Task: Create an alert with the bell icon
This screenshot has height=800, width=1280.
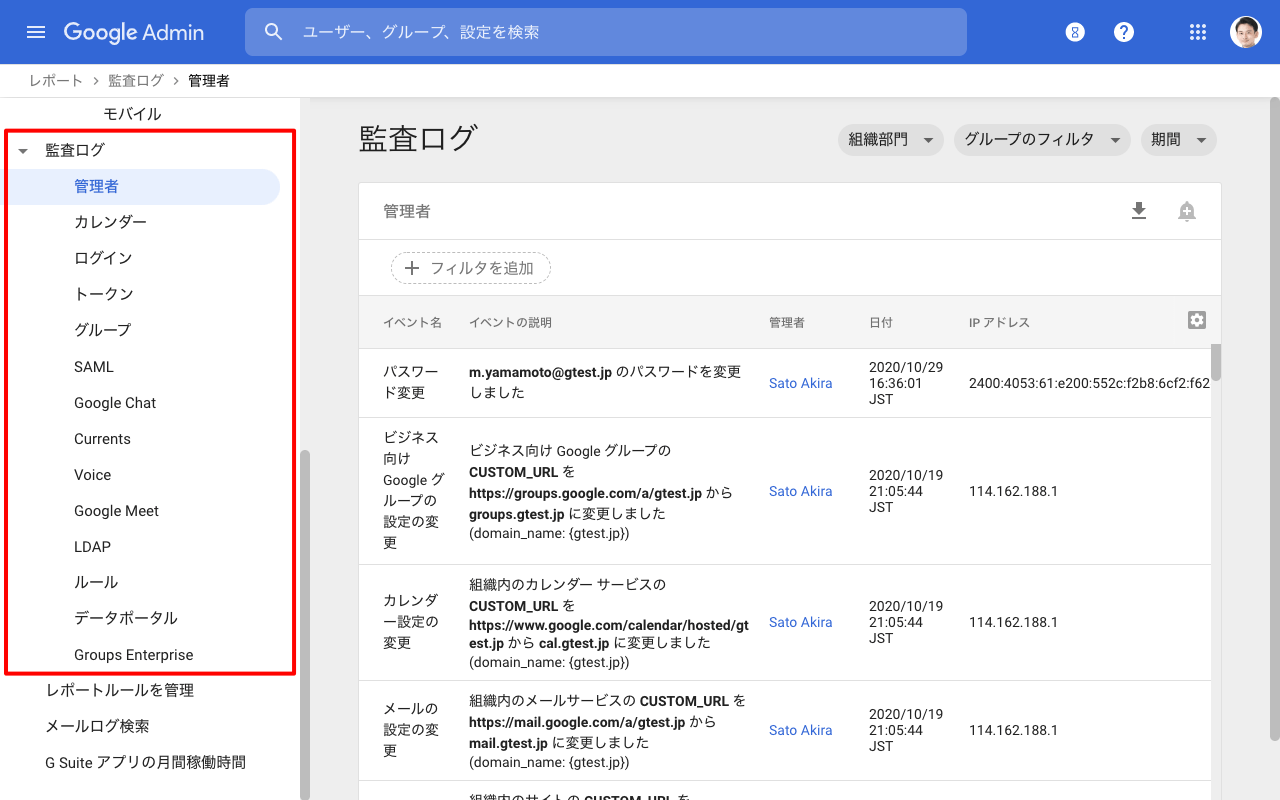Action: tap(1187, 211)
